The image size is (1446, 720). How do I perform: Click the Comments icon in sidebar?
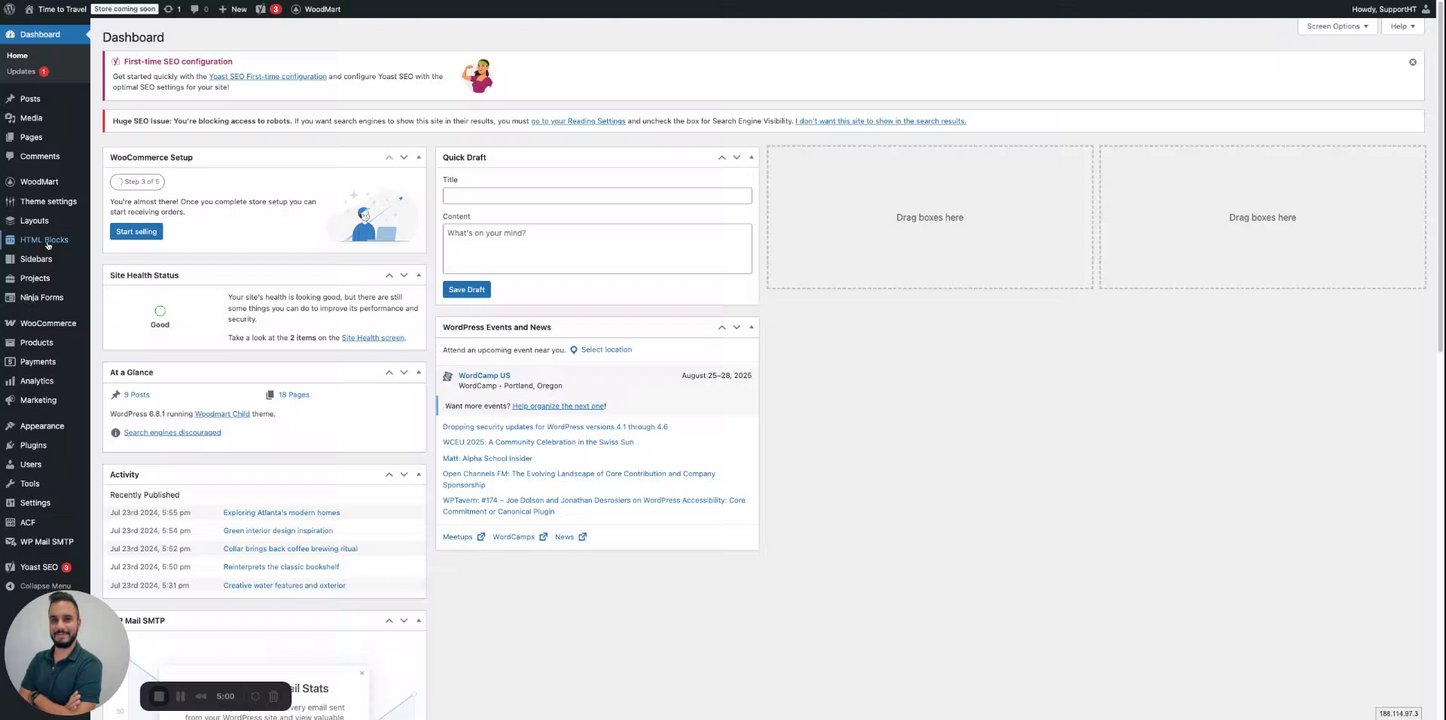pyautogui.click(x=10, y=156)
